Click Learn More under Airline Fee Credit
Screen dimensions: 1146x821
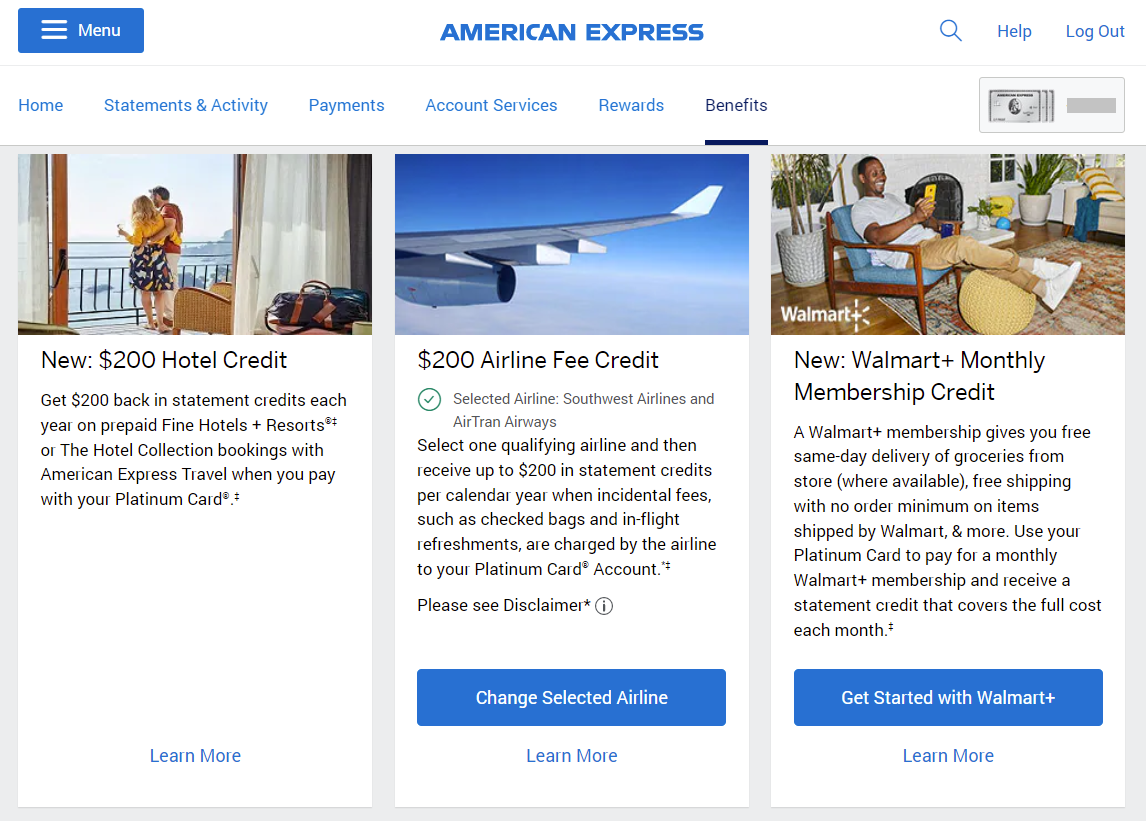coord(572,756)
